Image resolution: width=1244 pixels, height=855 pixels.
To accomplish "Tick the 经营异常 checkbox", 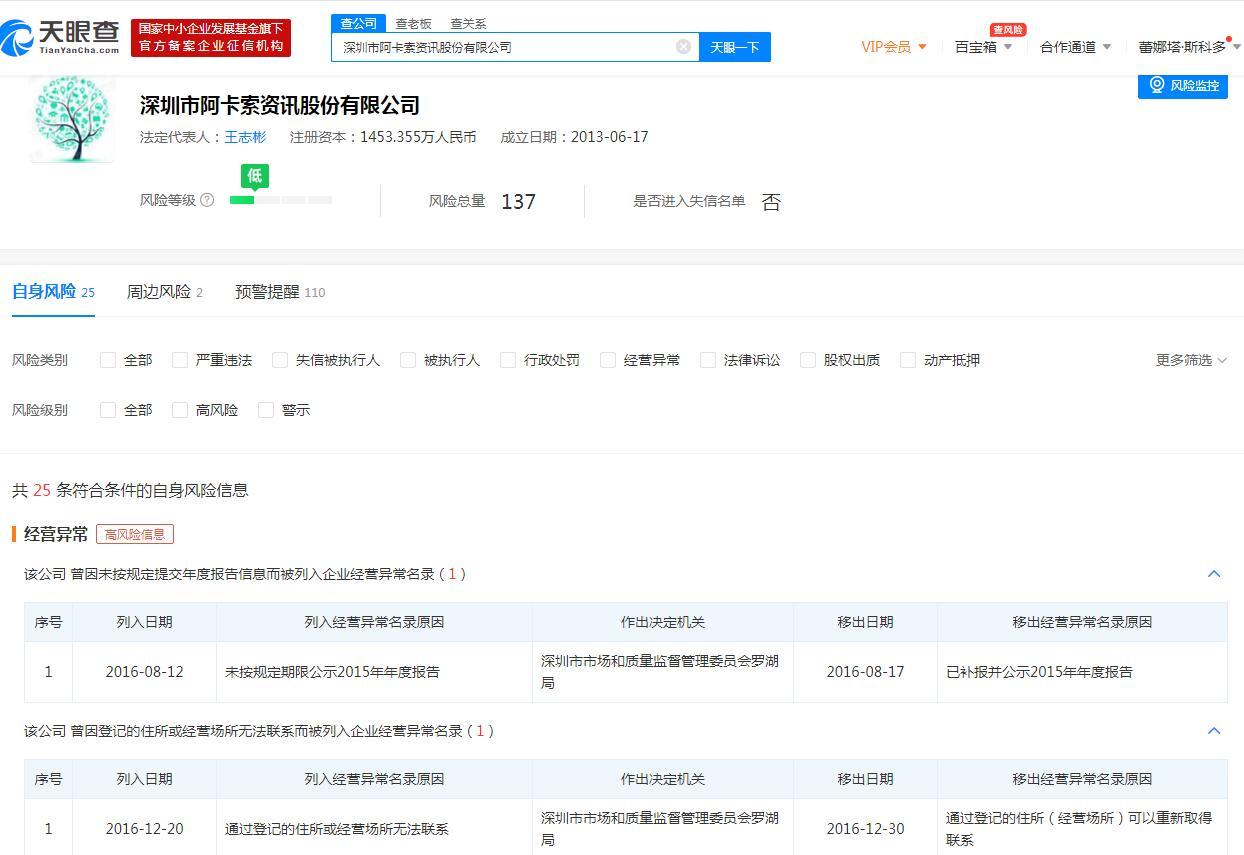I will tap(608, 360).
